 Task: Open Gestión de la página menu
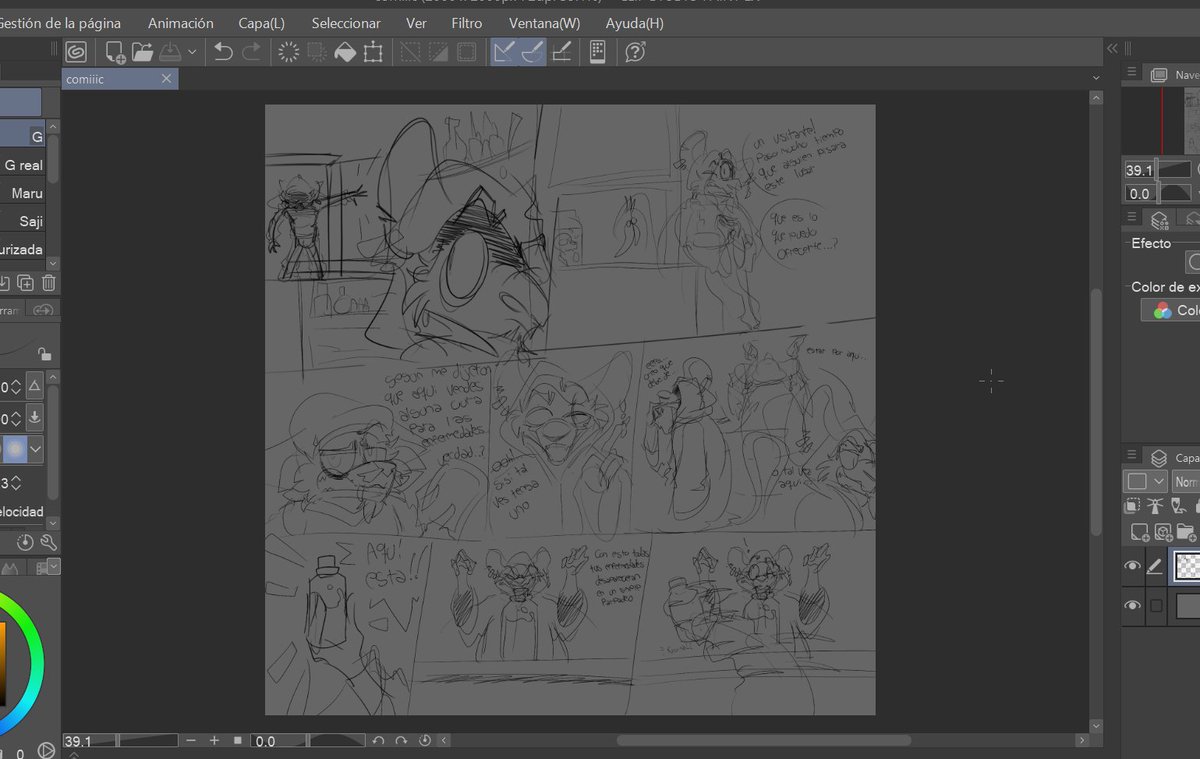click(61, 23)
